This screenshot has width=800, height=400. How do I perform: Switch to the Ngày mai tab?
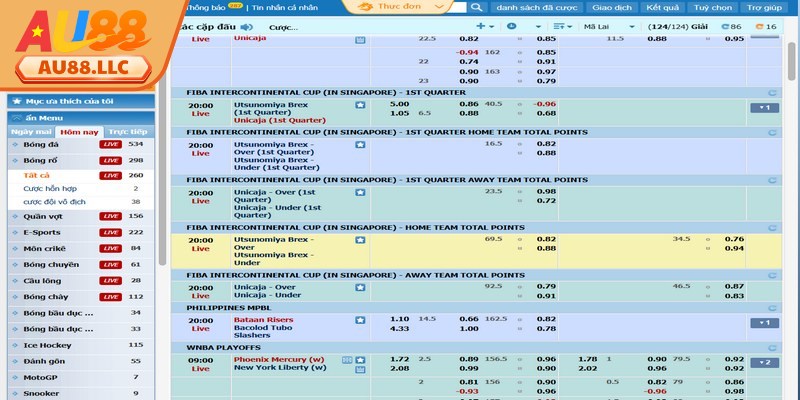[32, 132]
